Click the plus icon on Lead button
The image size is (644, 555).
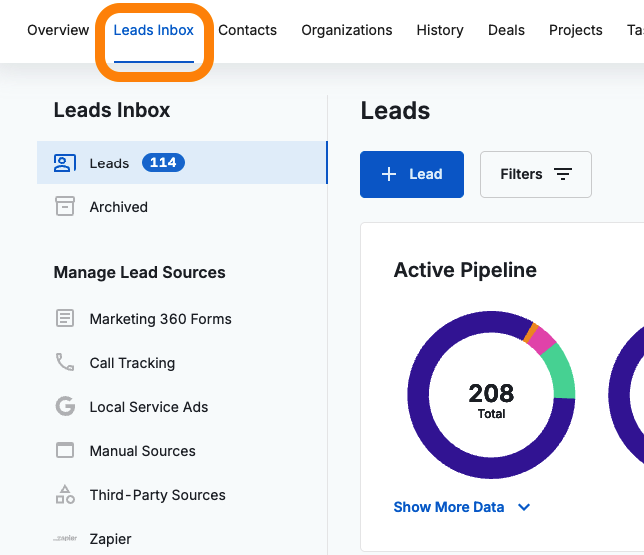coord(389,174)
